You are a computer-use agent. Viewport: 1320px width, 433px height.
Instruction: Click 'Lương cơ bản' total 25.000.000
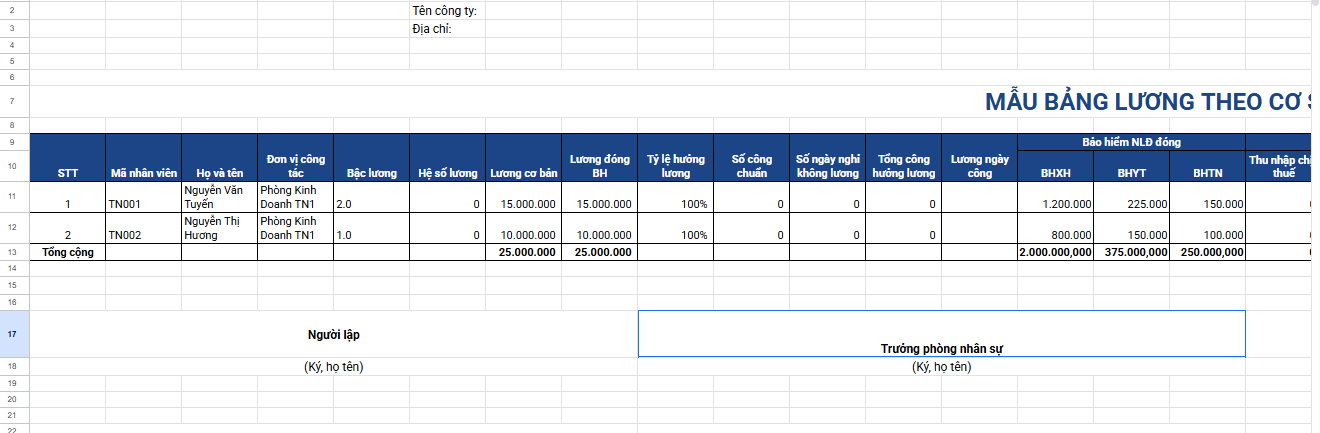[524, 252]
